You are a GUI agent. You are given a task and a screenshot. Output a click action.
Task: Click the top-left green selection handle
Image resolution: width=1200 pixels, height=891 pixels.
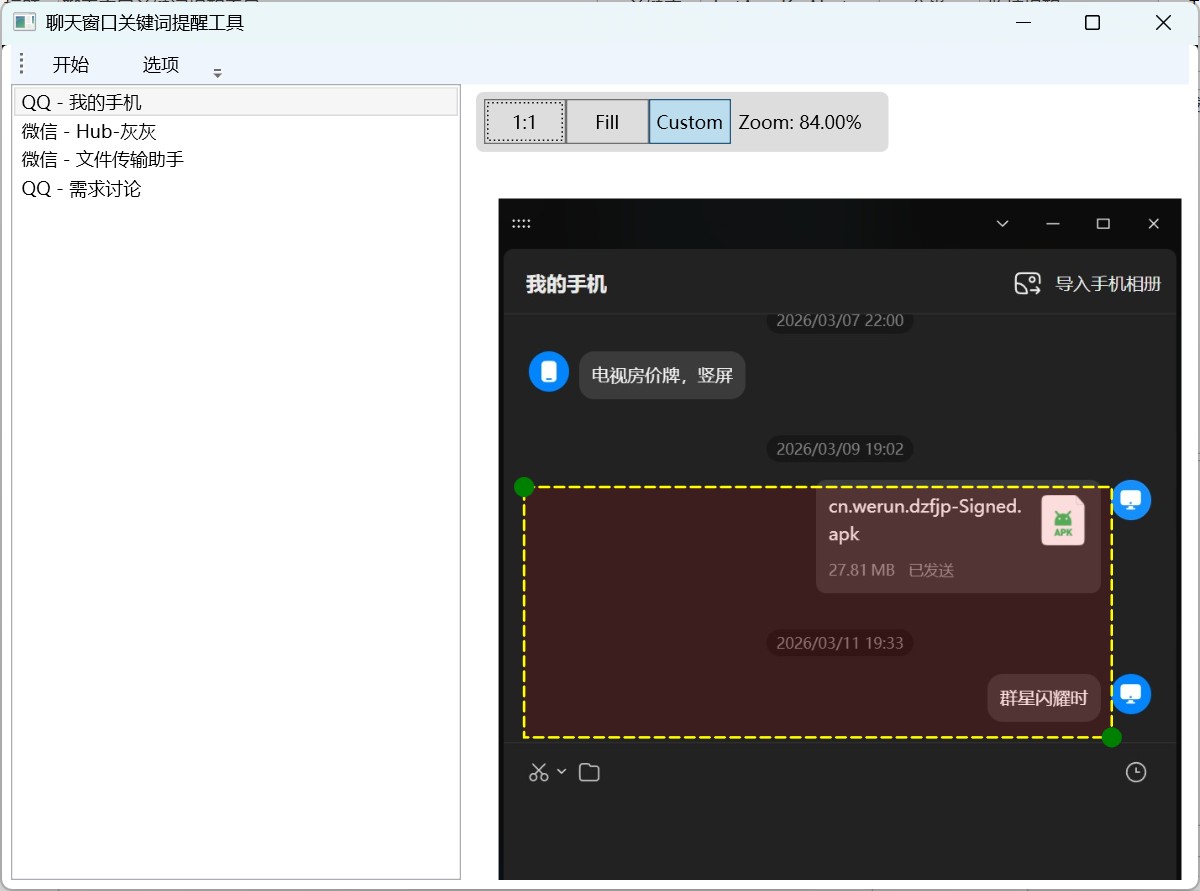523,487
